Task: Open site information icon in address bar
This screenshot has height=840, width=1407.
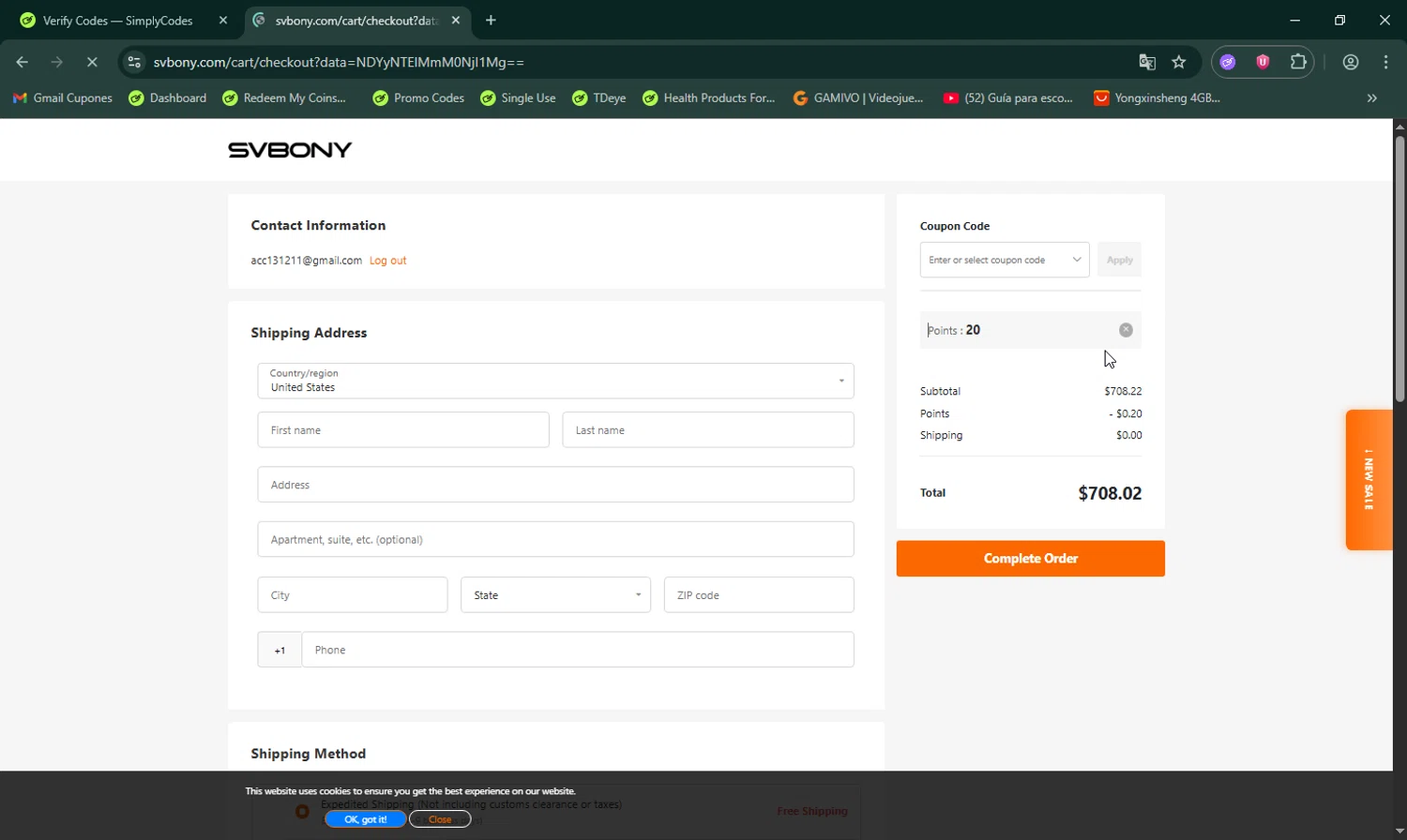Action: pyautogui.click(x=134, y=62)
